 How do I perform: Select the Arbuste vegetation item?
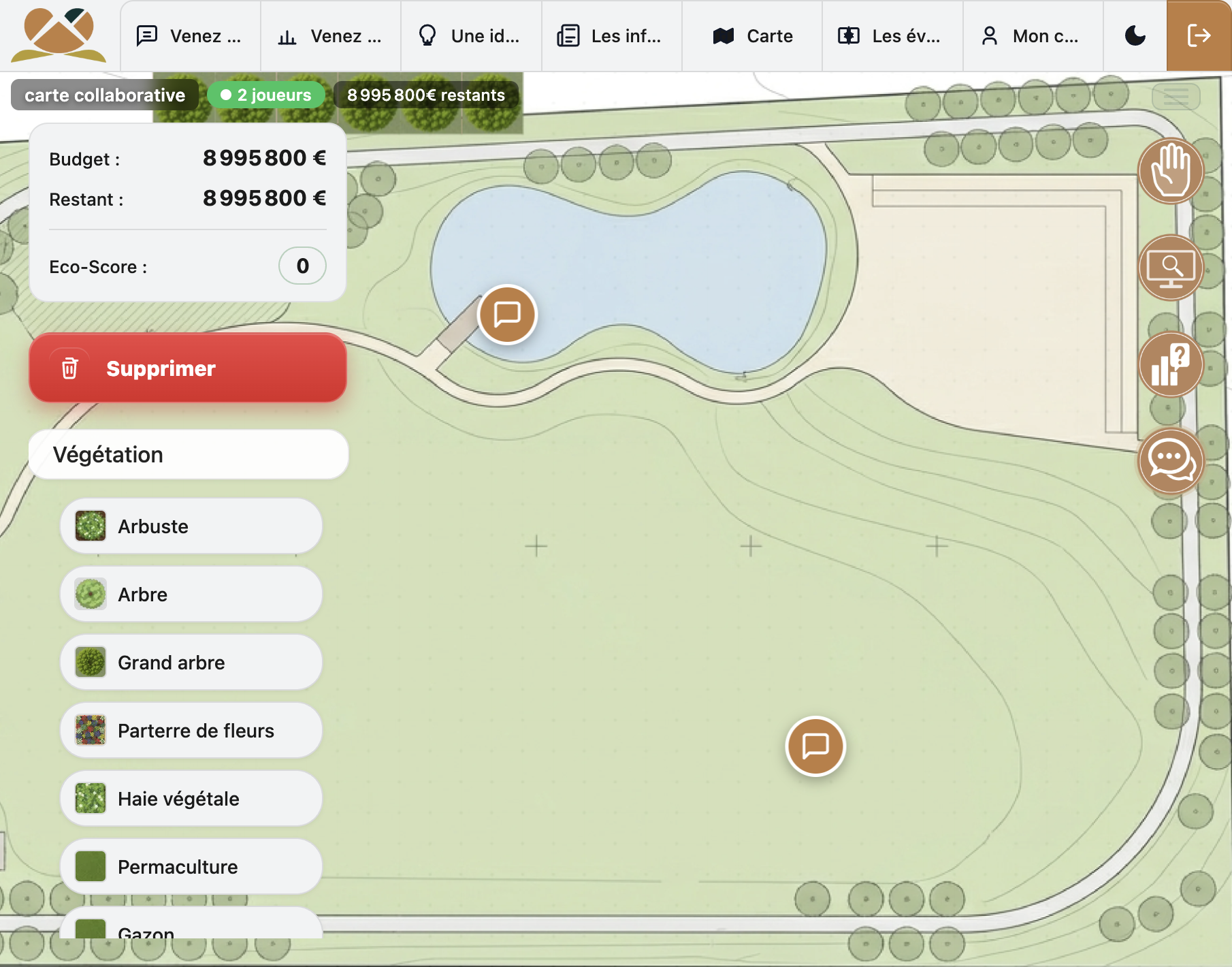click(x=191, y=526)
